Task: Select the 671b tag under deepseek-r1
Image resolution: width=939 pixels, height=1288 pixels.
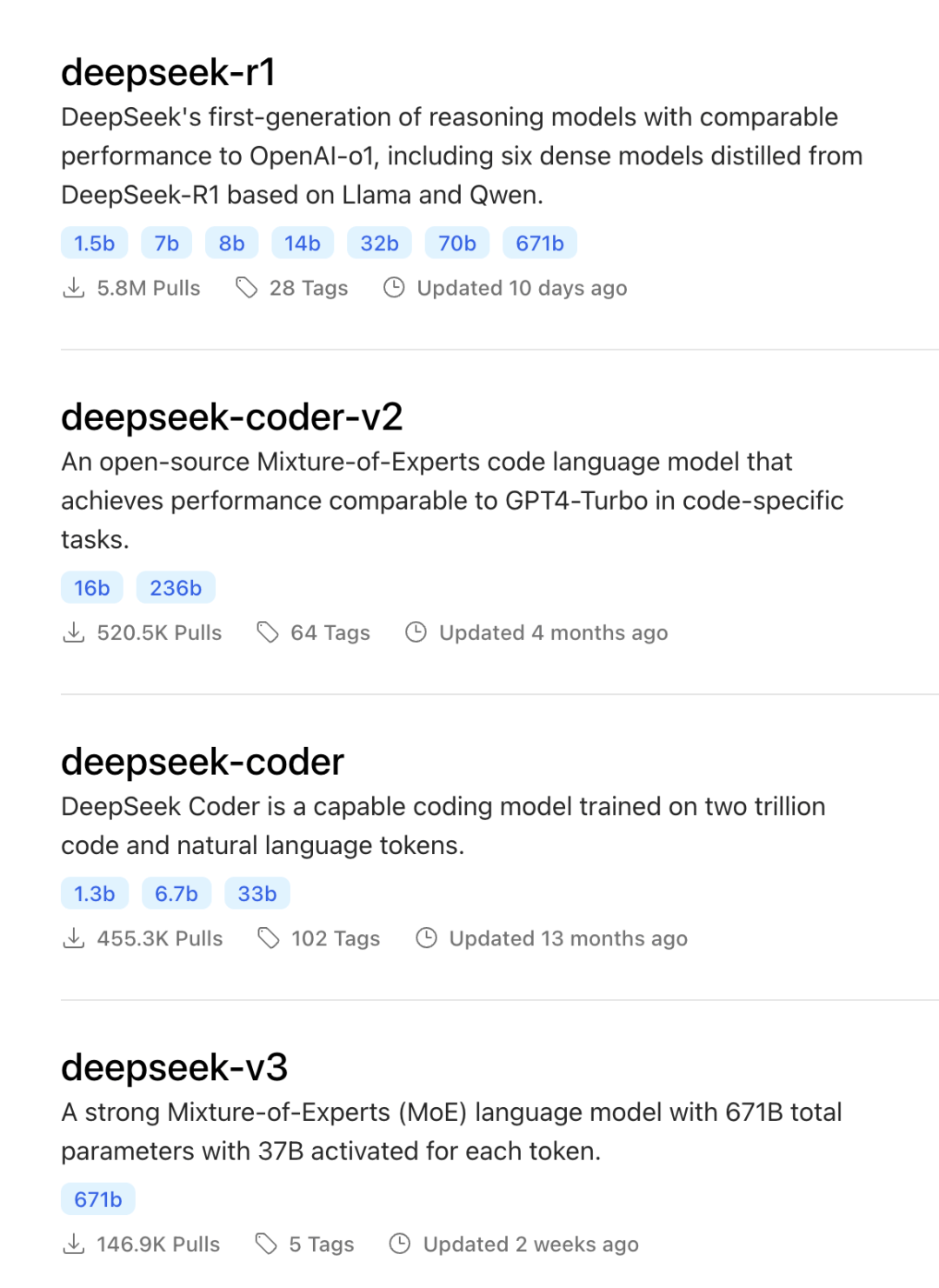Action: pos(540,244)
